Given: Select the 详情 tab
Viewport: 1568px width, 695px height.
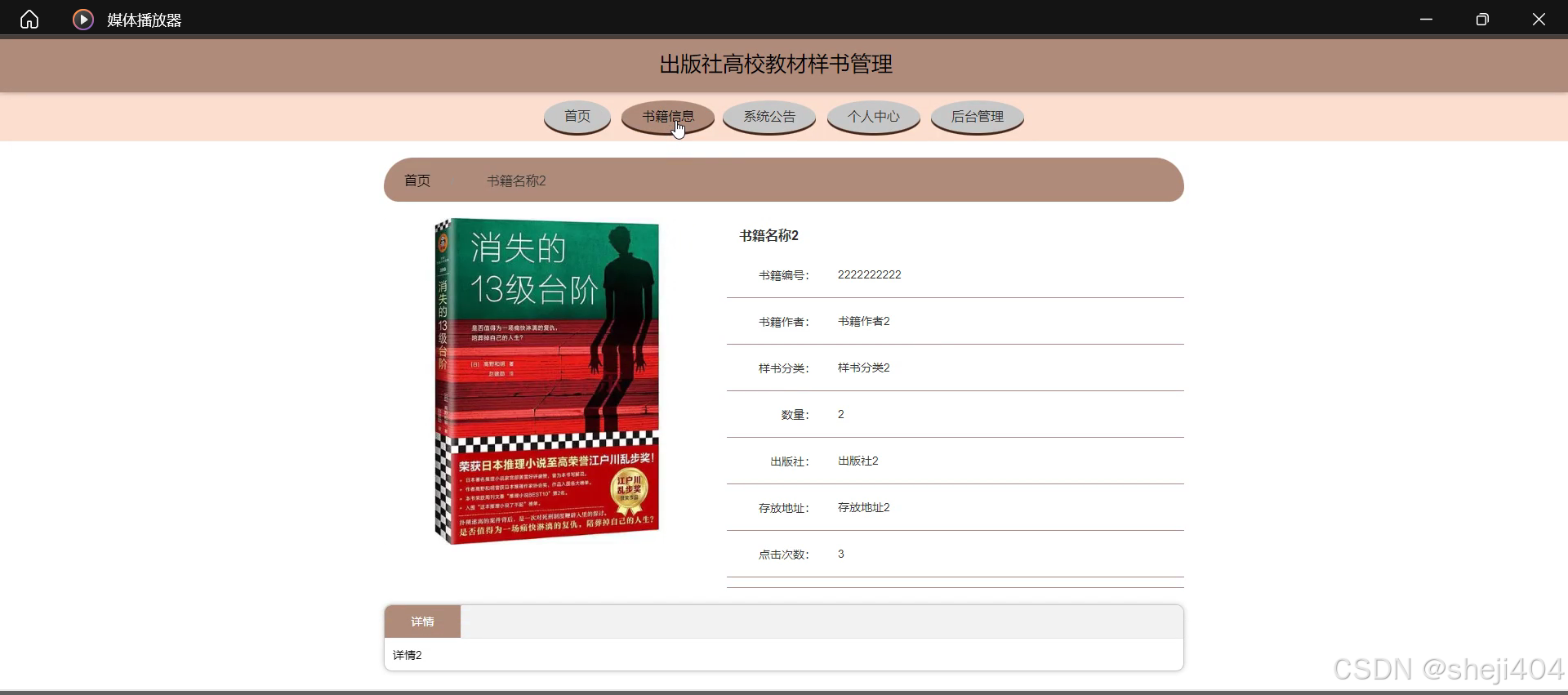Looking at the screenshot, I should (422, 621).
